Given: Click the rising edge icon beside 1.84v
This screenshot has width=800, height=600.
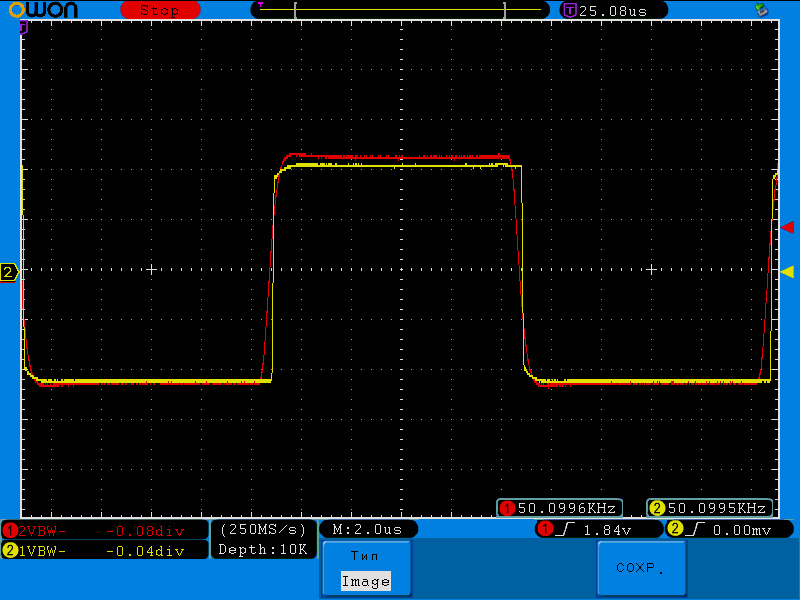Looking at the screenshot, I should 565,529.
